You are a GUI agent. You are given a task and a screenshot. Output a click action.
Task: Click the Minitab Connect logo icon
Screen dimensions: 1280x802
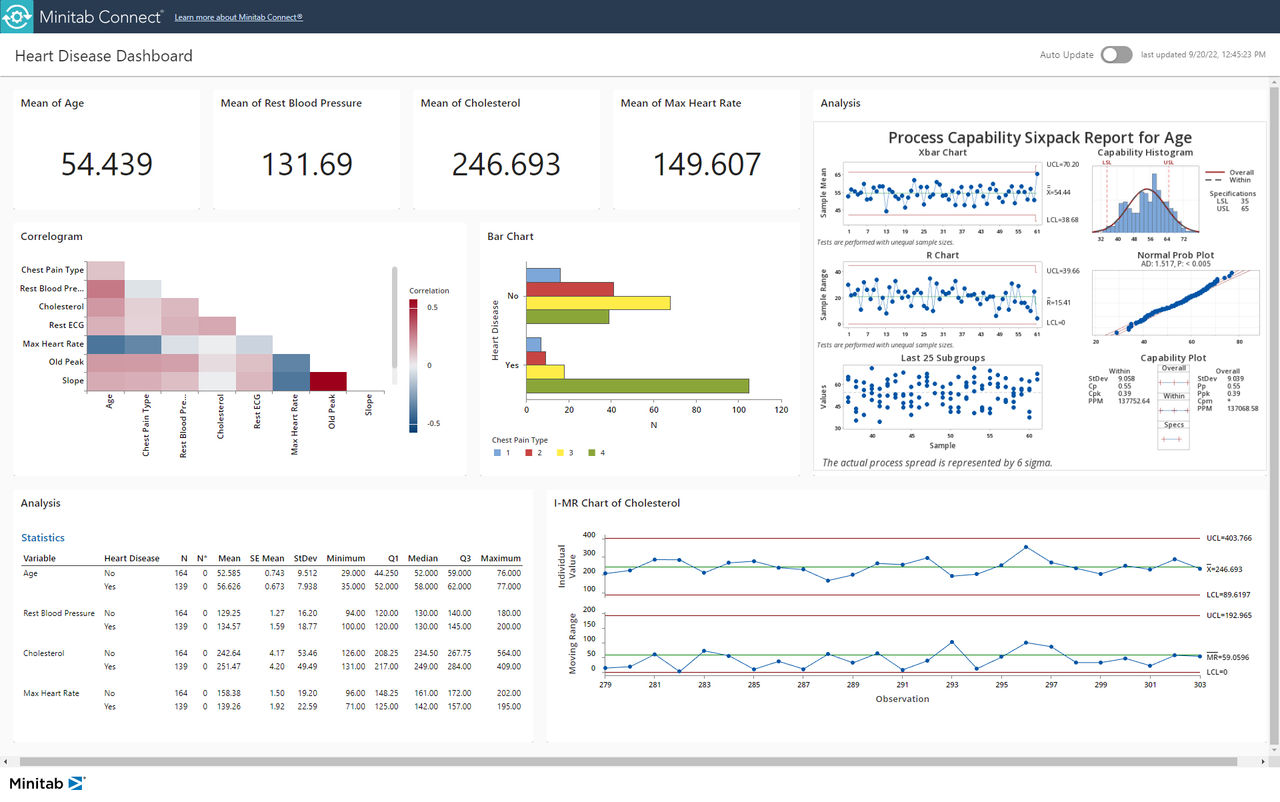click(17, 17)
